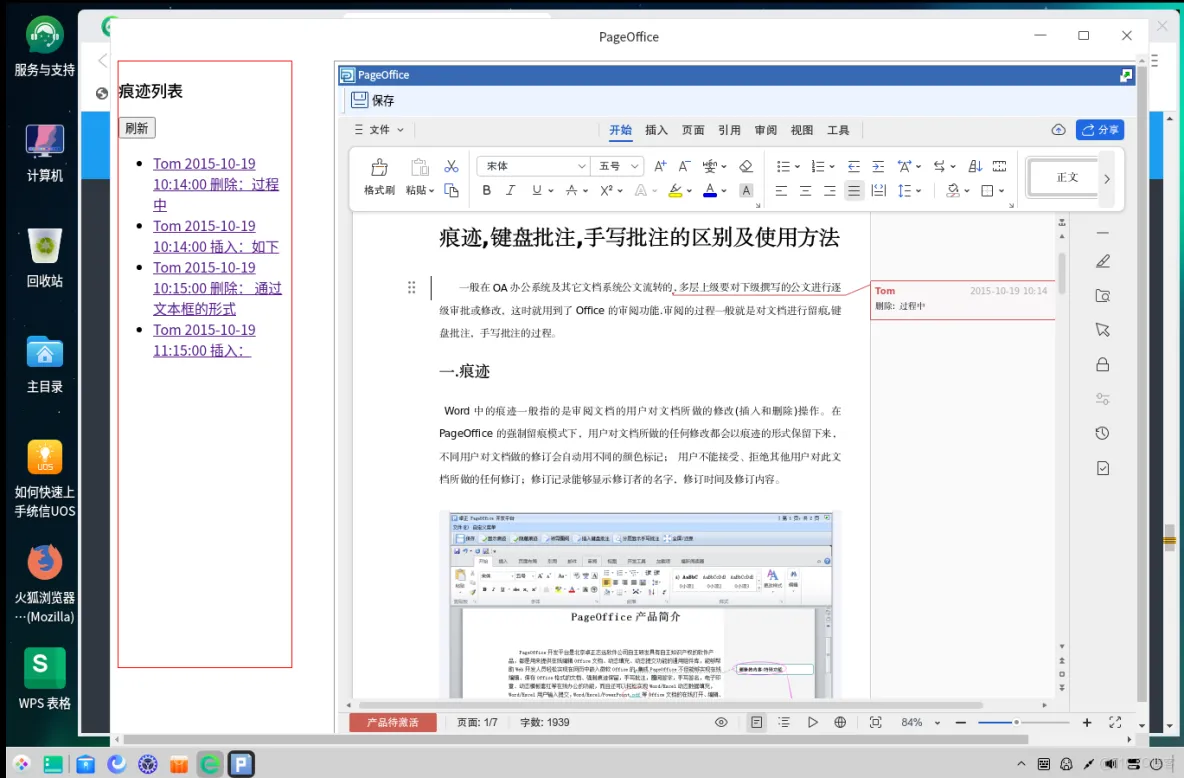Click the 产品待激活 activation button
This screenshot has width=1184, height=778.
(x=393, y=722)
